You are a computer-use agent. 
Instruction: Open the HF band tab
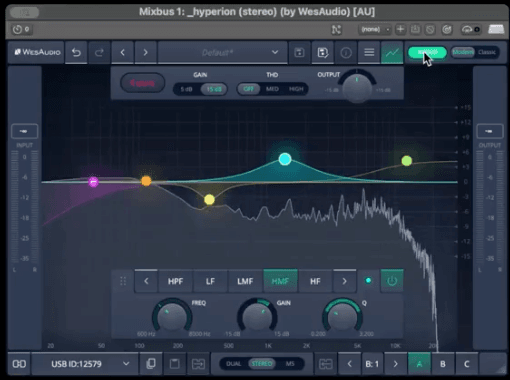pos(315,281)
